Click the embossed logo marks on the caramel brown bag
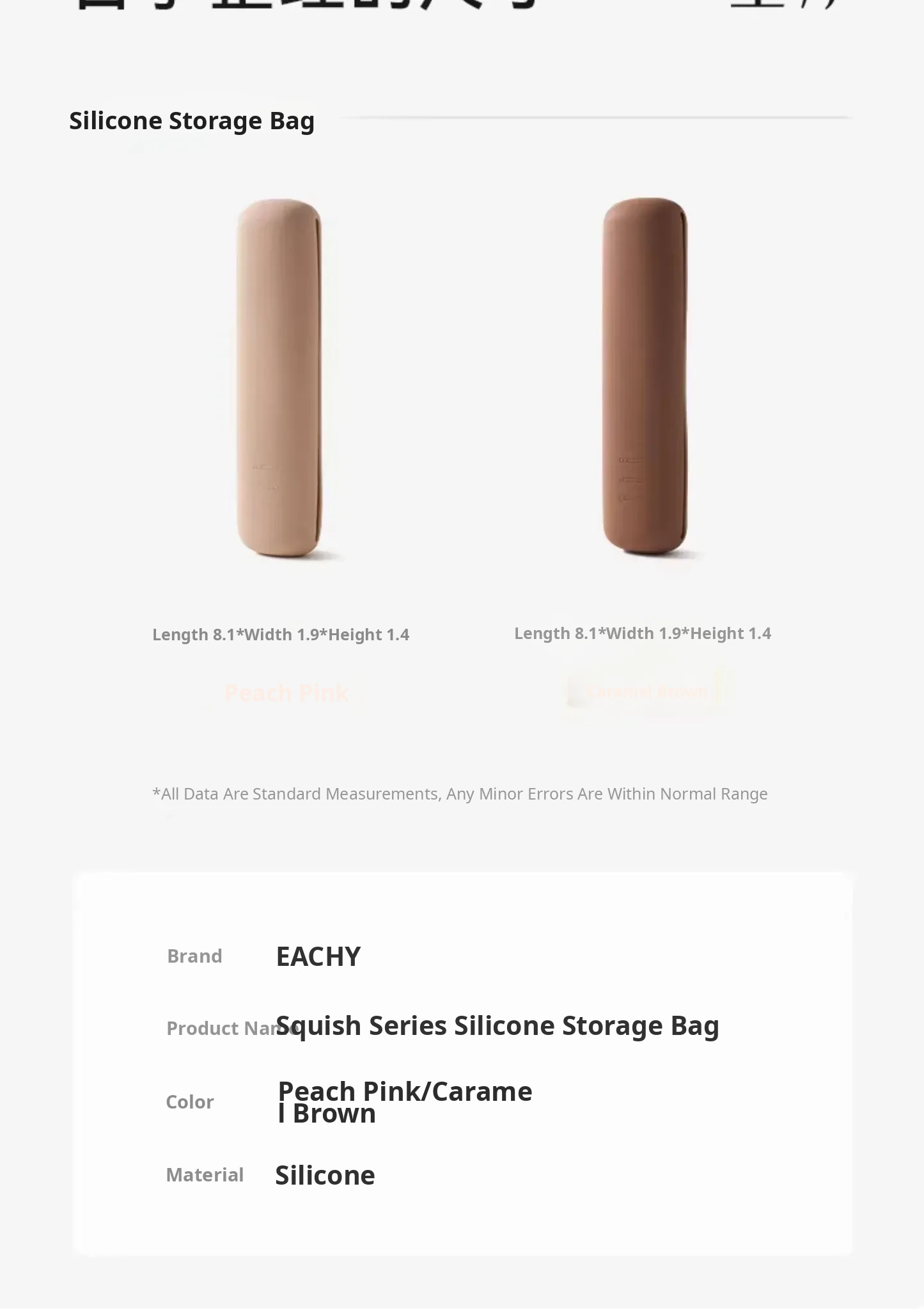The image size is (924, 1310). point(630,478)
